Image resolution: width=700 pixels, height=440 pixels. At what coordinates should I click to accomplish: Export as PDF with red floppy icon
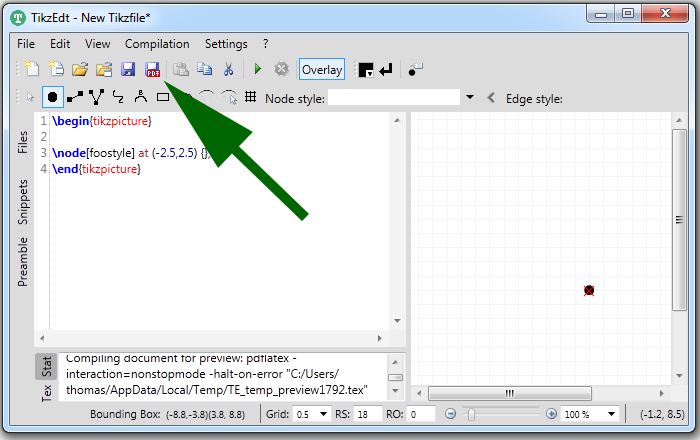pyautogui.click(x=153, y=70)
